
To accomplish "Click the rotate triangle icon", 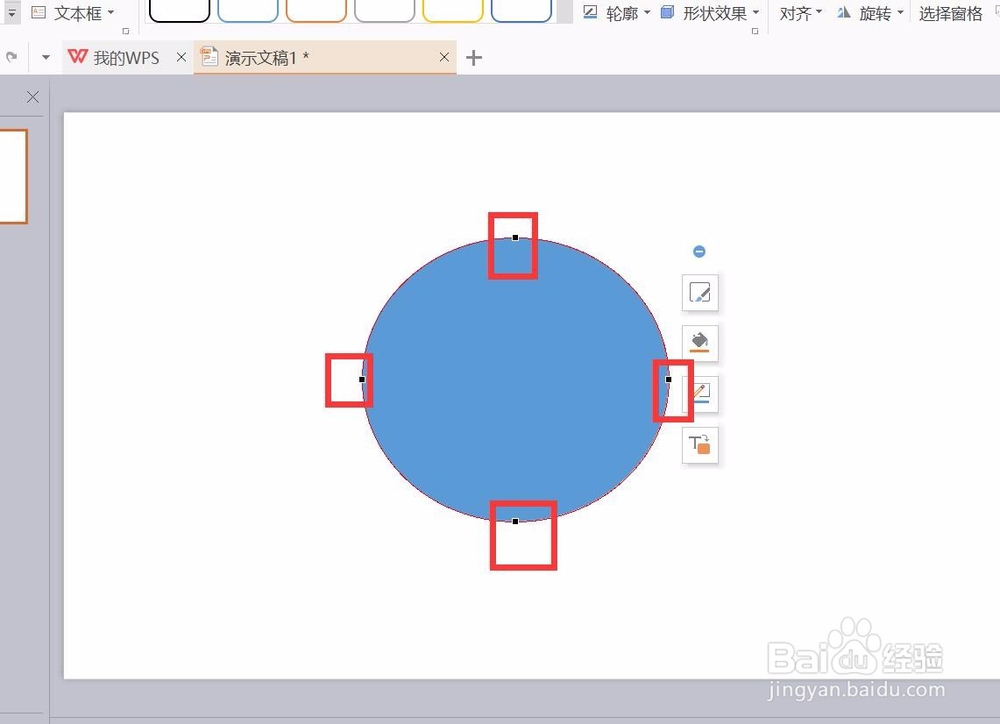I will (x=844, y=12).
